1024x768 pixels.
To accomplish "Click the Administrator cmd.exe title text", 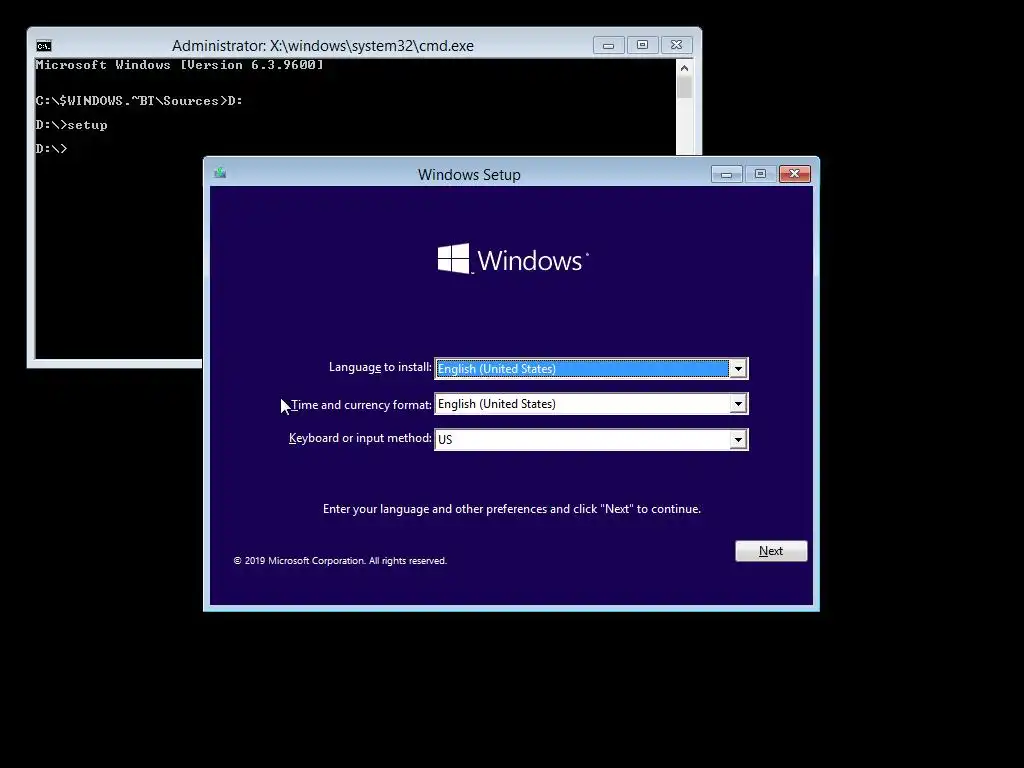I will coord(323,46).
